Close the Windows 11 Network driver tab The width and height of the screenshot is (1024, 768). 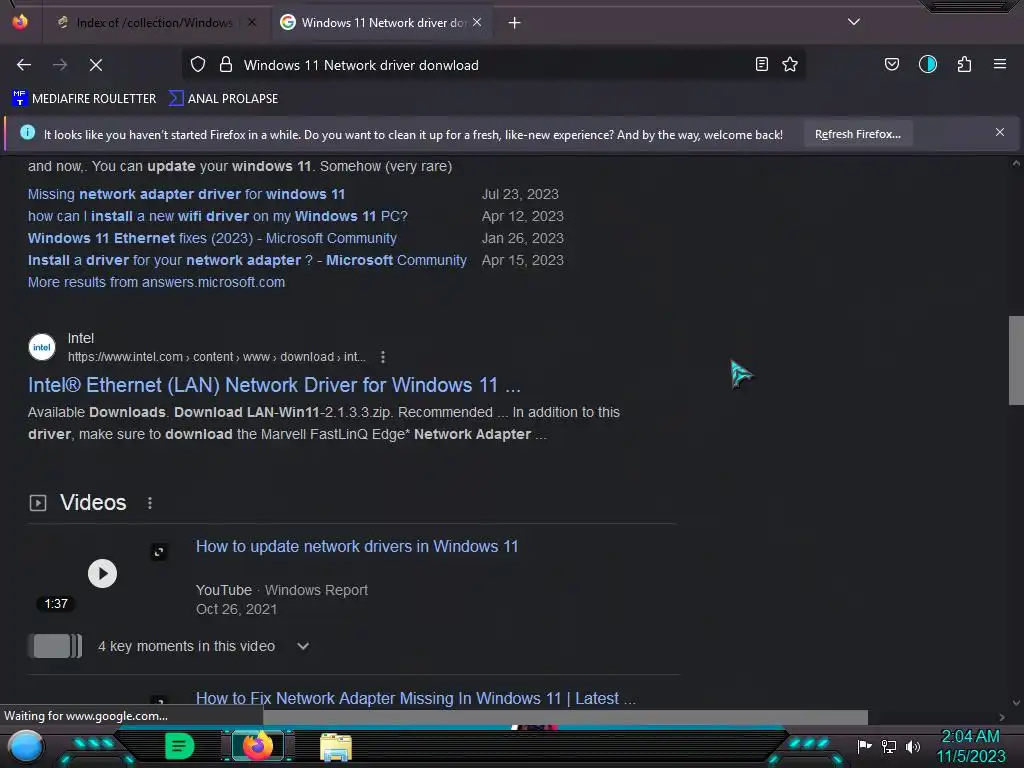pos(477,23)
